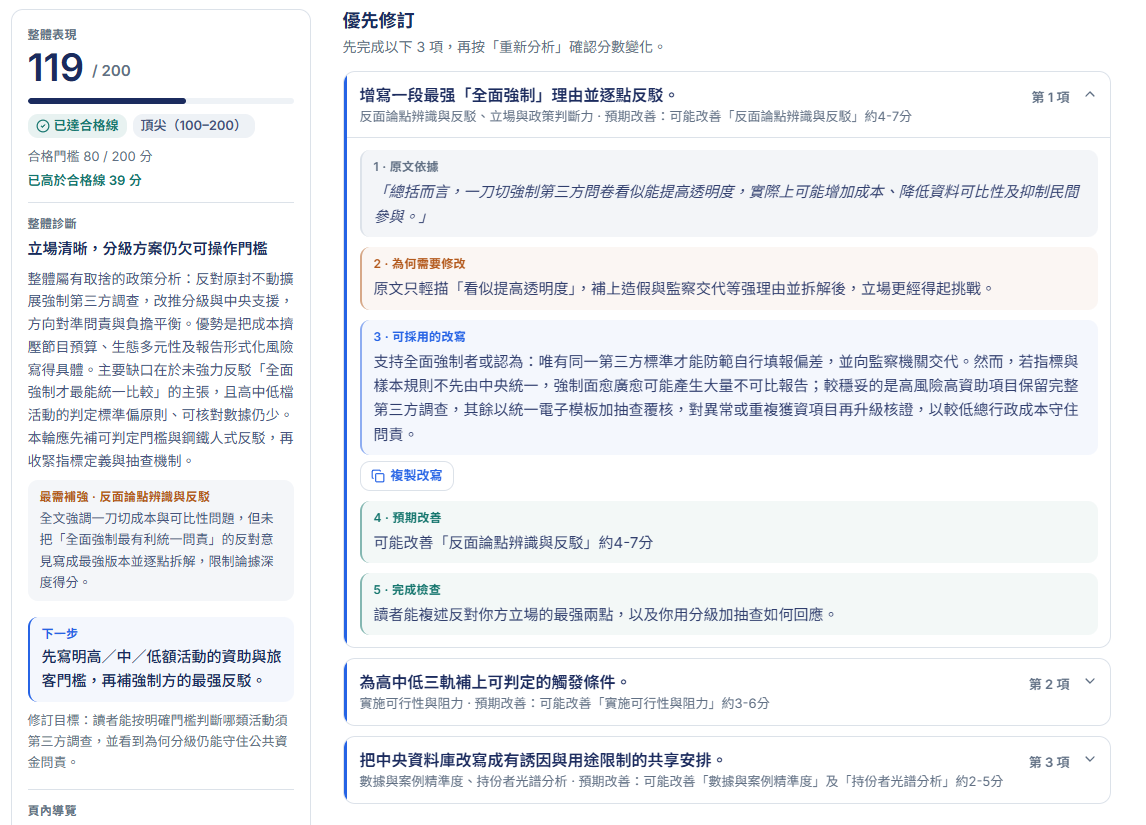
Task: Click the 1 · 原文依據 section label
Action: (x=406, y=167)
